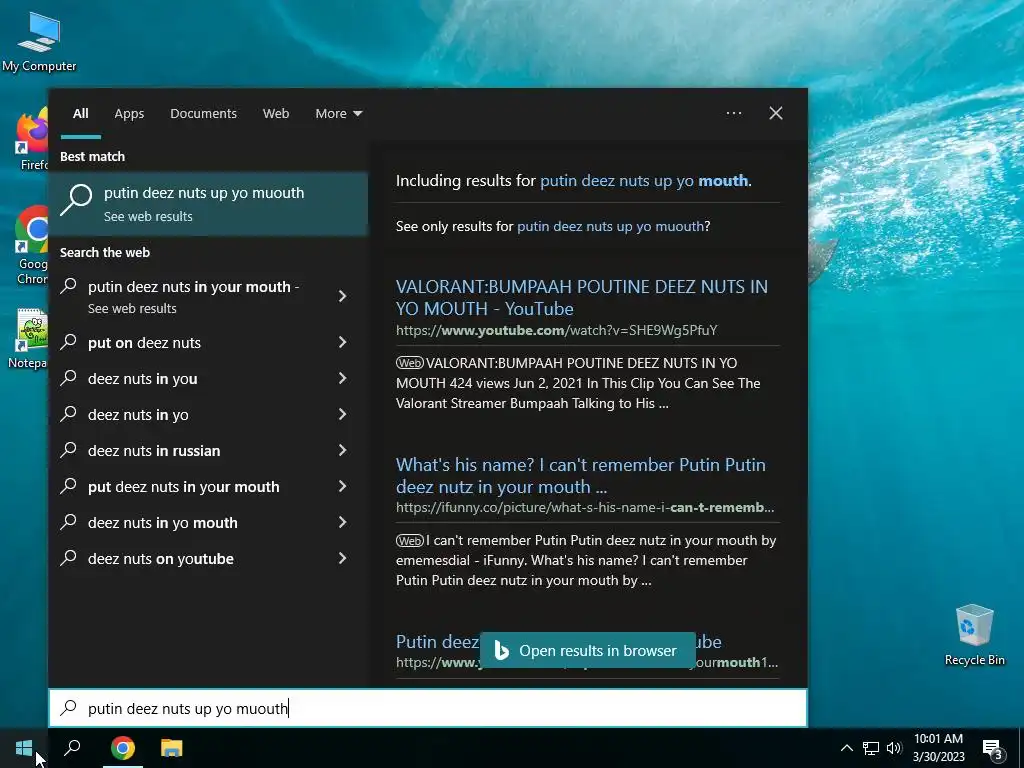This screenshot has width=1024, height=768.
Task: Click the youtube.com/watch?v=SHE9Wg5PfuY URL
Action: [x=556, y=330]
